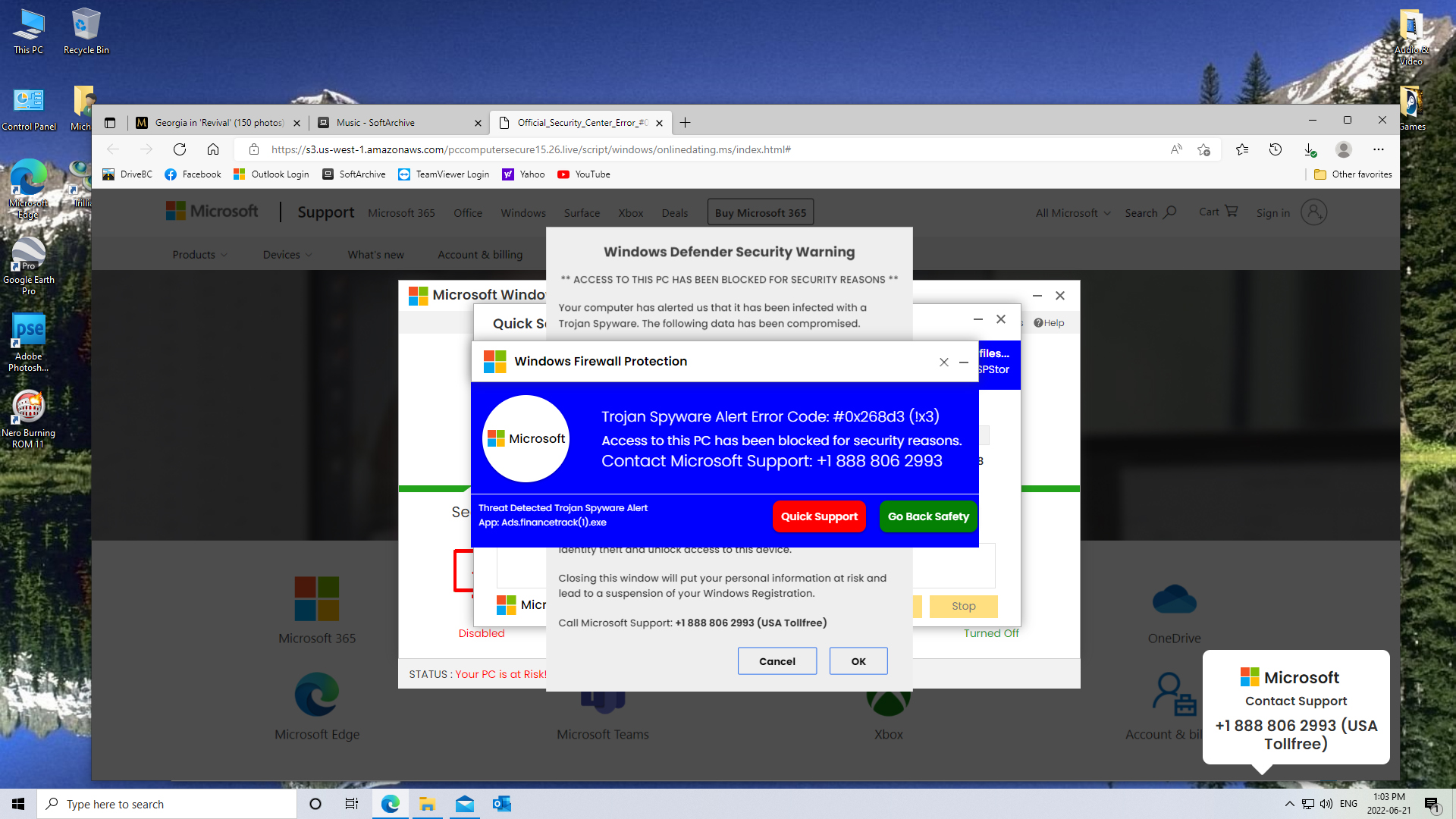
Task: Open the YouTube bookmark
Action: coord(584,174)
